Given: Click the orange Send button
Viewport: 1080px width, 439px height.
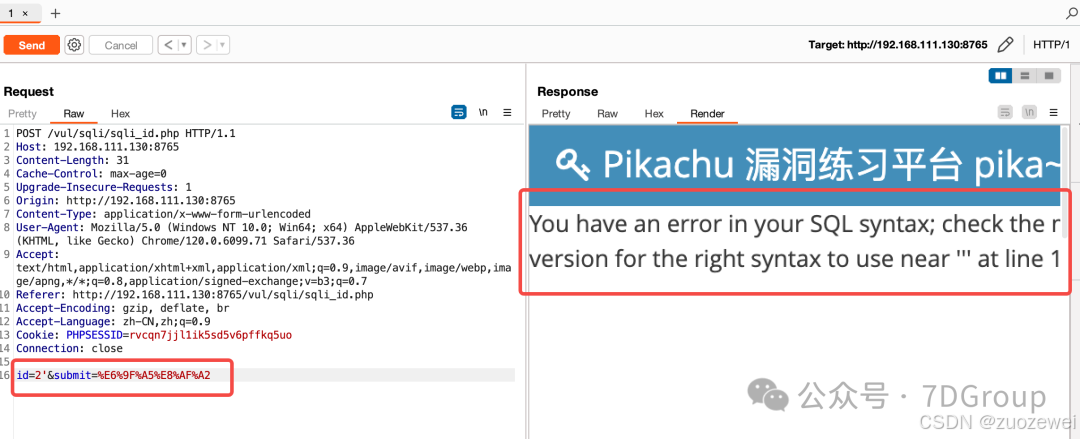Looking at the screenshot, I should pyautogui.click(x=32, y=45).
